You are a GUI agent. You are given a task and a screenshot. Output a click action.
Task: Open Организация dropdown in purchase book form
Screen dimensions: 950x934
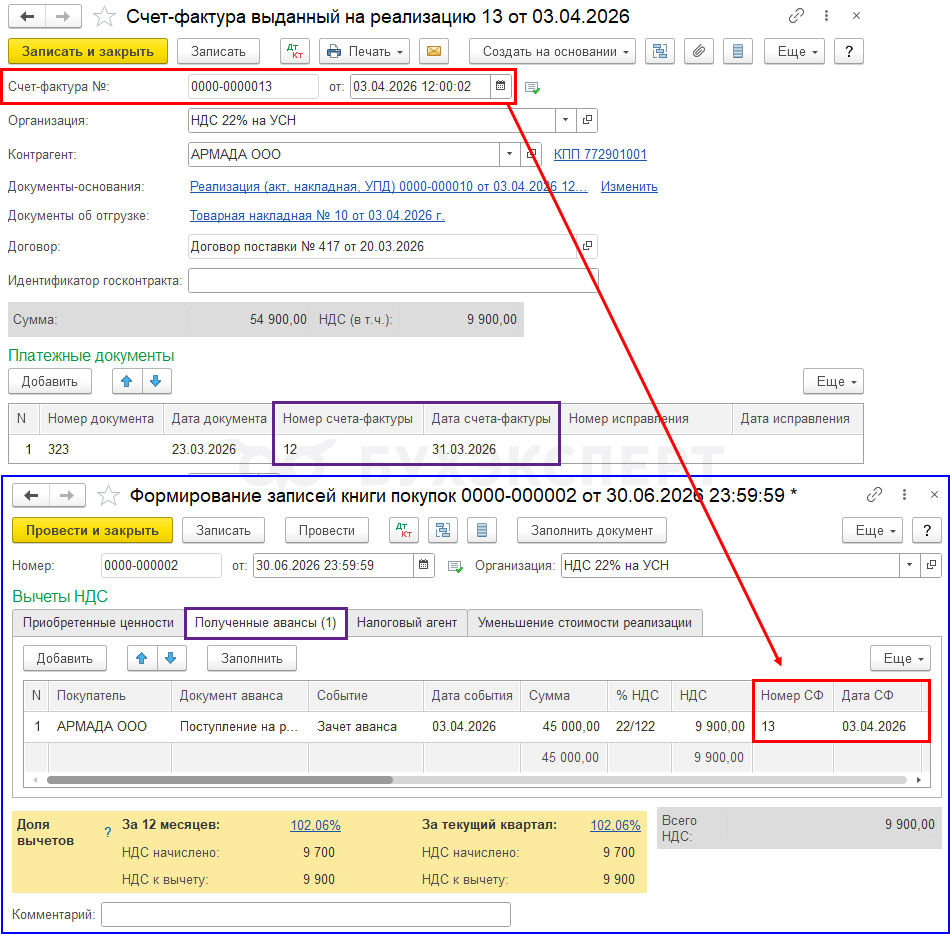[910, 566]
